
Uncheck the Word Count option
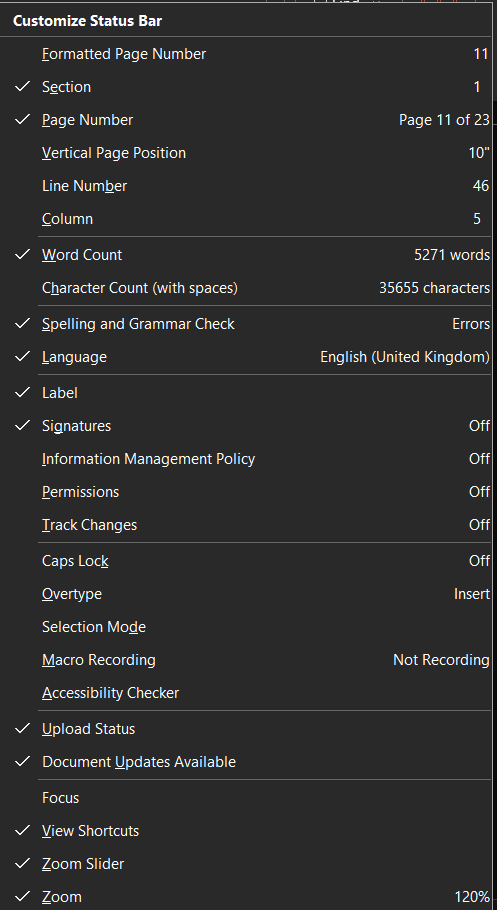tap(246, 255)
